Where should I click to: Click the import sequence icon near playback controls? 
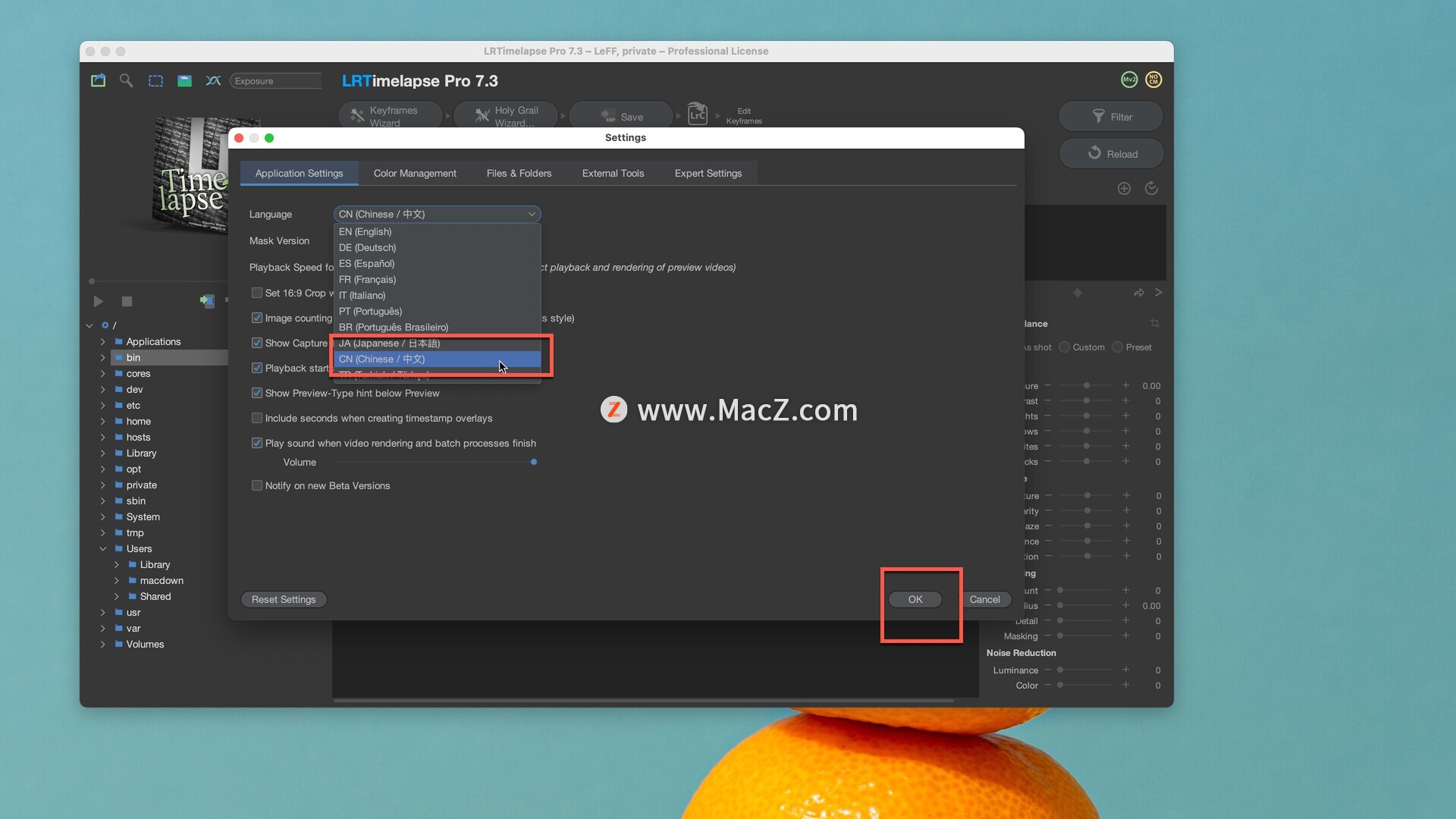(206, 301)
